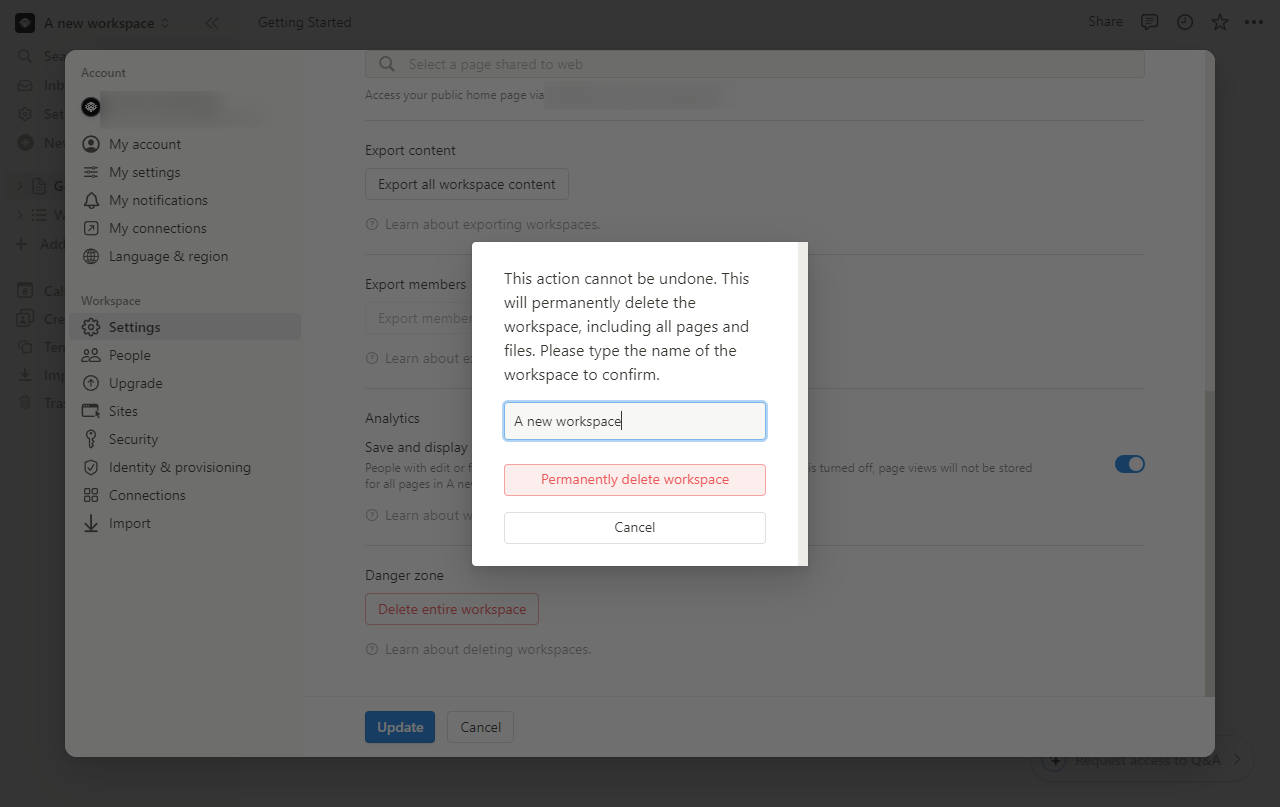This screenshot has width=1280, height=807.
Task: Click Delete entire workspace button
Action: (452, 609)
